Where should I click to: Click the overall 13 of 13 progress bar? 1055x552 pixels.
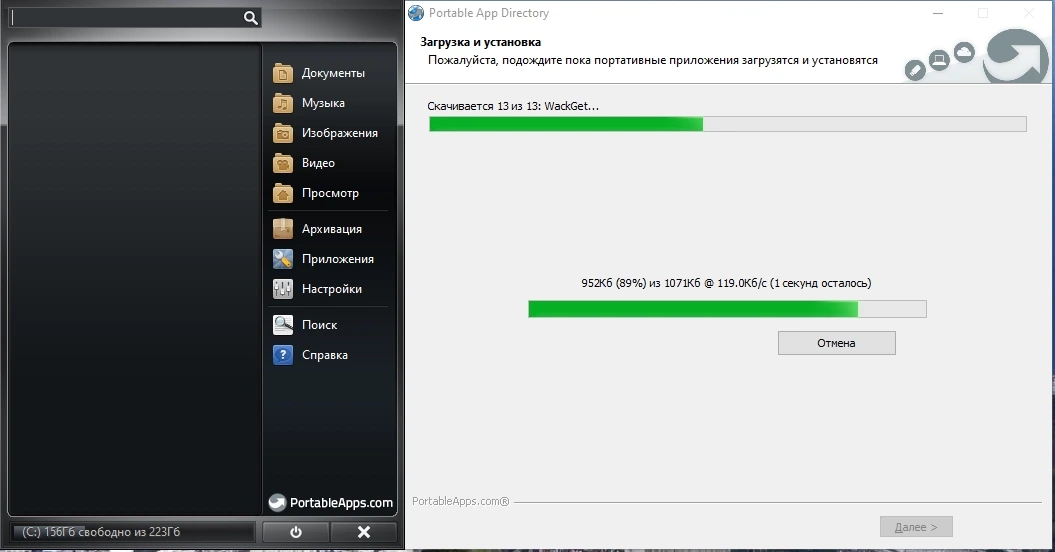727,124
